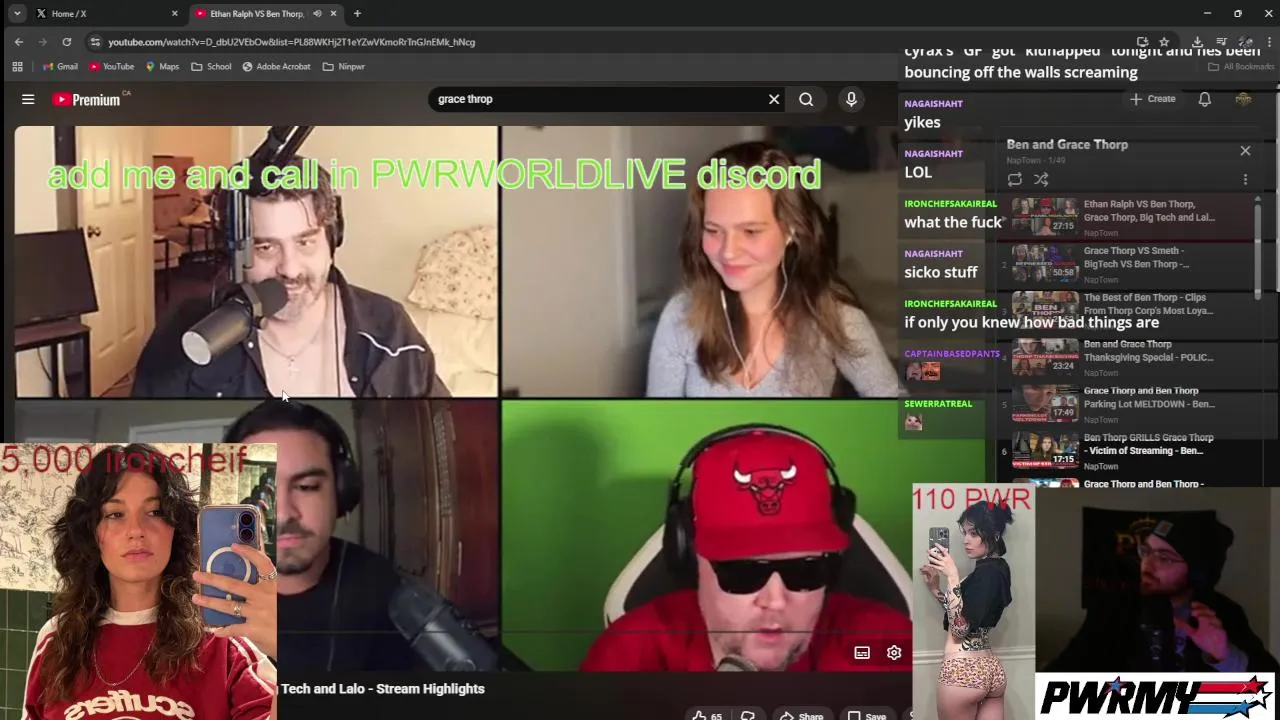
Task: Bookmark this page with the star
Action: (x=1164, y=42)
